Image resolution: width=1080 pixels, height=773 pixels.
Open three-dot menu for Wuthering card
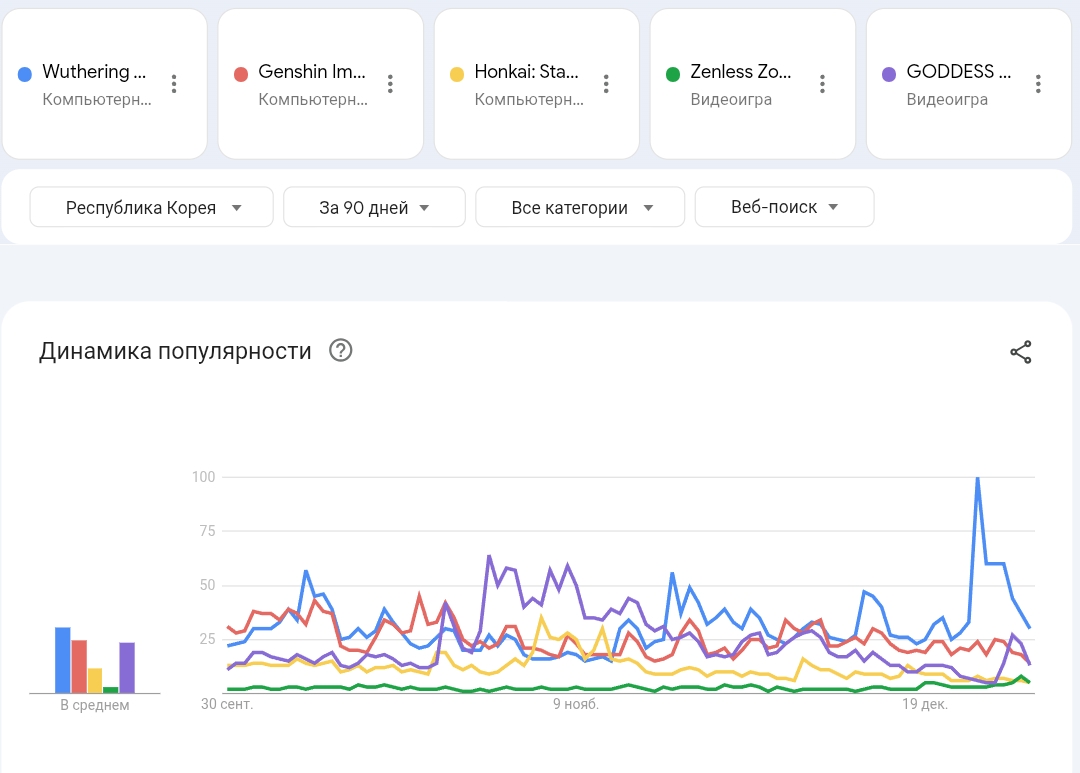(x=174, y=84)
